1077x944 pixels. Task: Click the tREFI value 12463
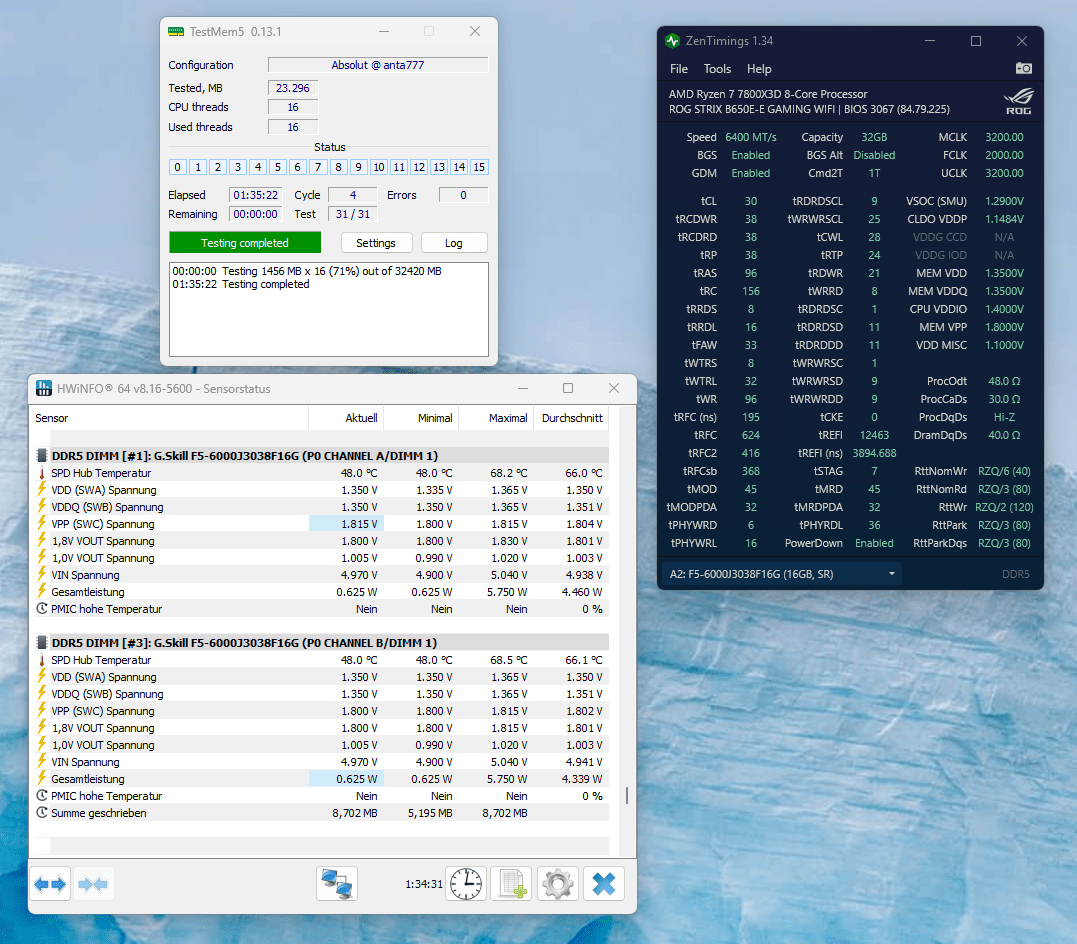click(874, 435)
